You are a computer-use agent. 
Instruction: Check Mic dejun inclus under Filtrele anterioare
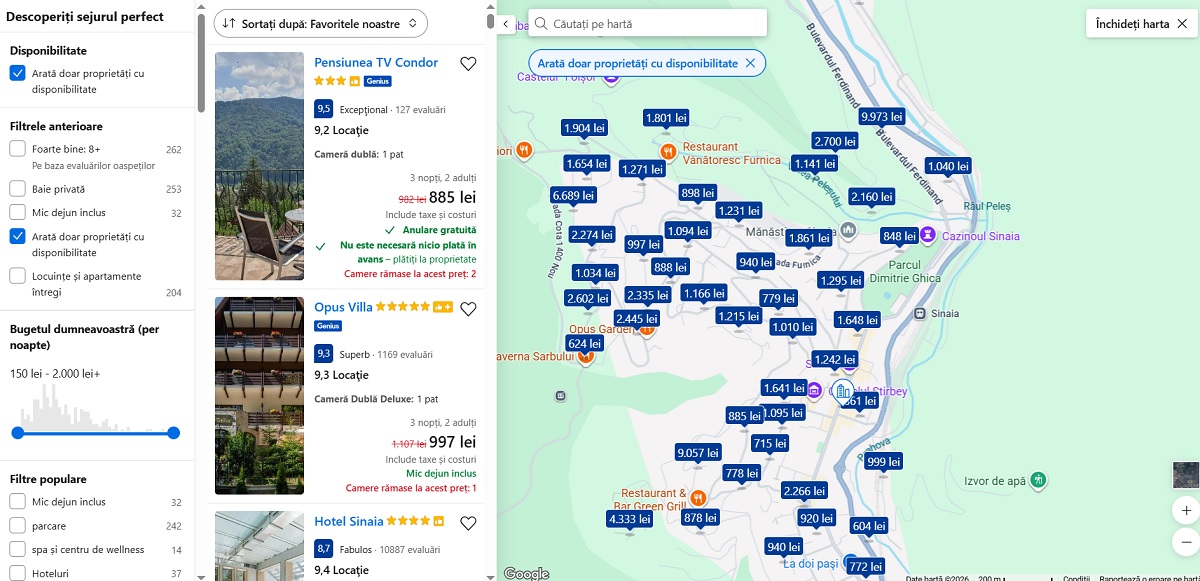click(18, 212)
